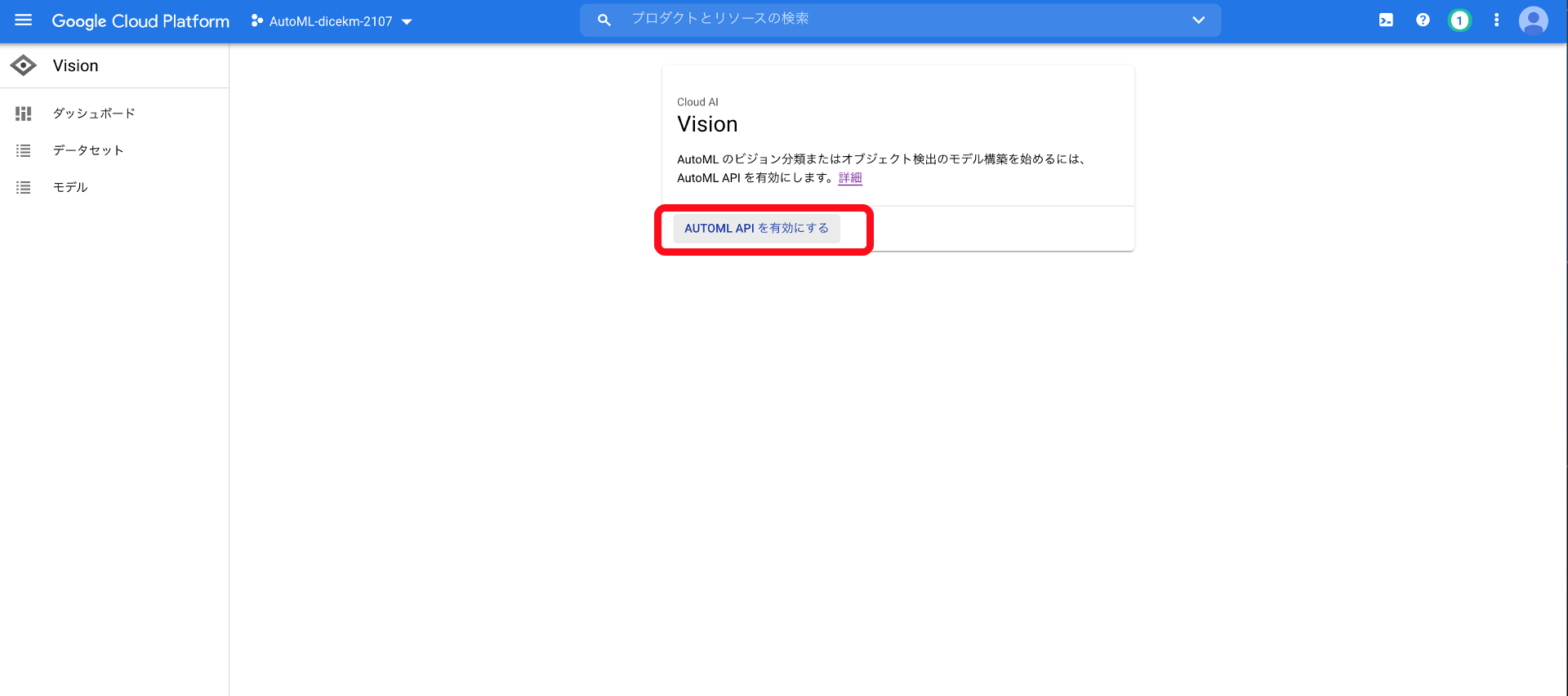Open the hamburger navigation menu
The width and height of the screenshot is (1568, 696).
(x=23, y=20)
